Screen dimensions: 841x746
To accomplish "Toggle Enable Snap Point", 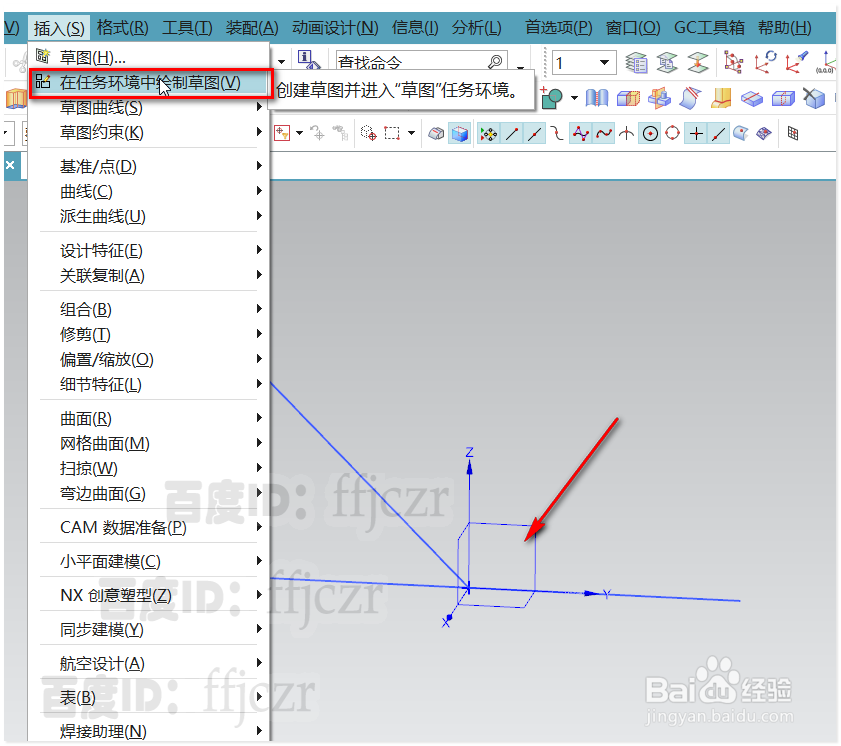I will point(489,134).
